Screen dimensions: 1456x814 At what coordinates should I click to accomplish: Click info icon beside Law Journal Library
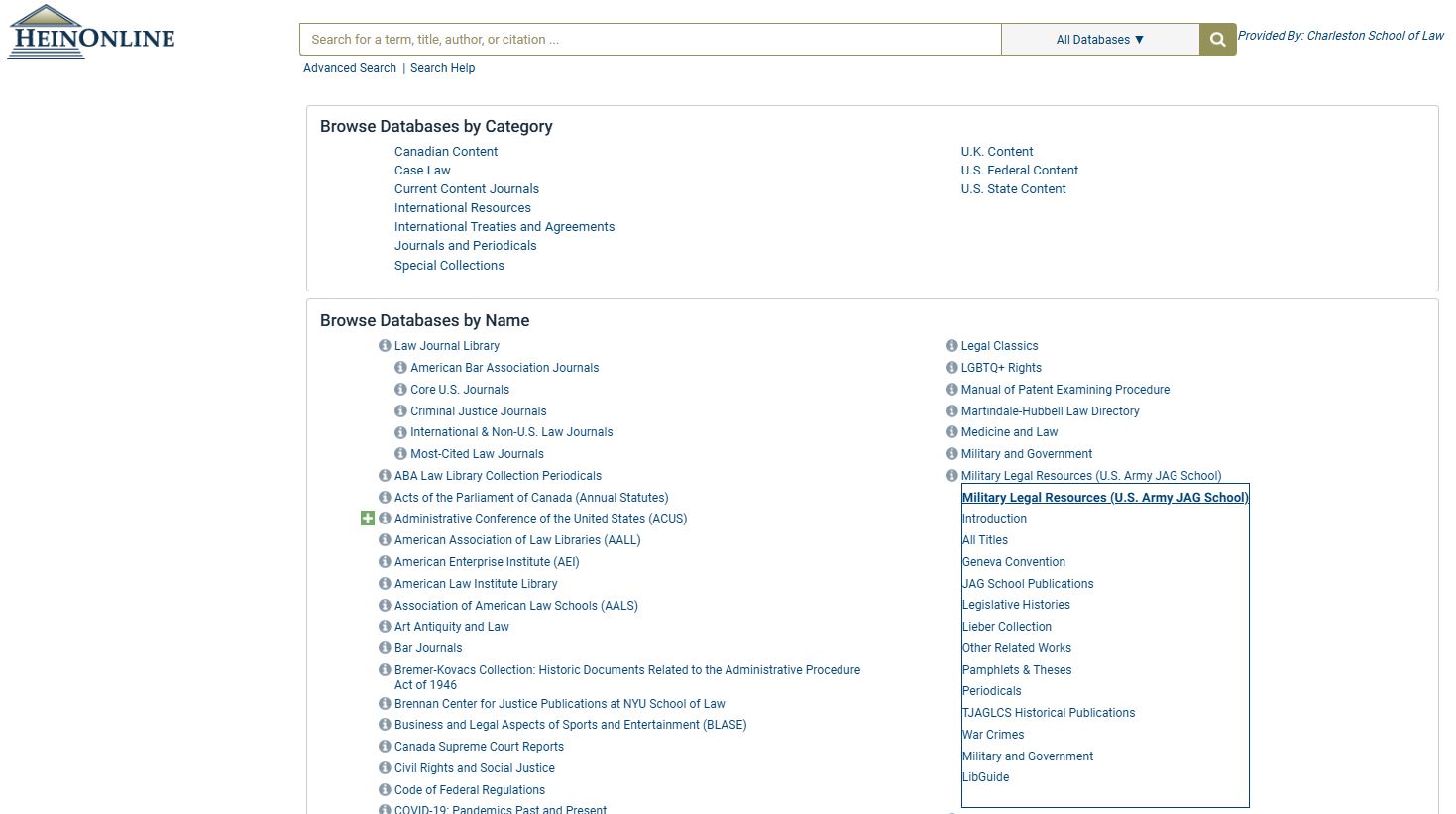[x=385, y=346]
